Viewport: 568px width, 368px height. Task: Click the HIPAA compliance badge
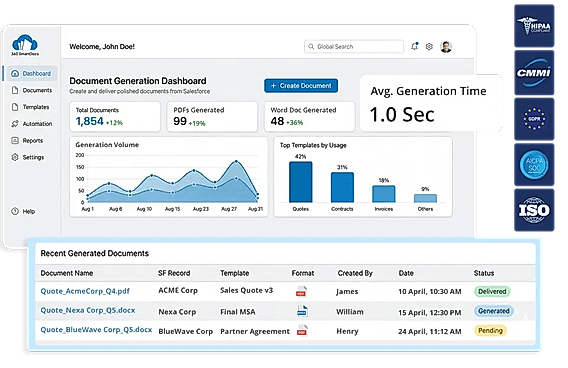click(534, 26)
